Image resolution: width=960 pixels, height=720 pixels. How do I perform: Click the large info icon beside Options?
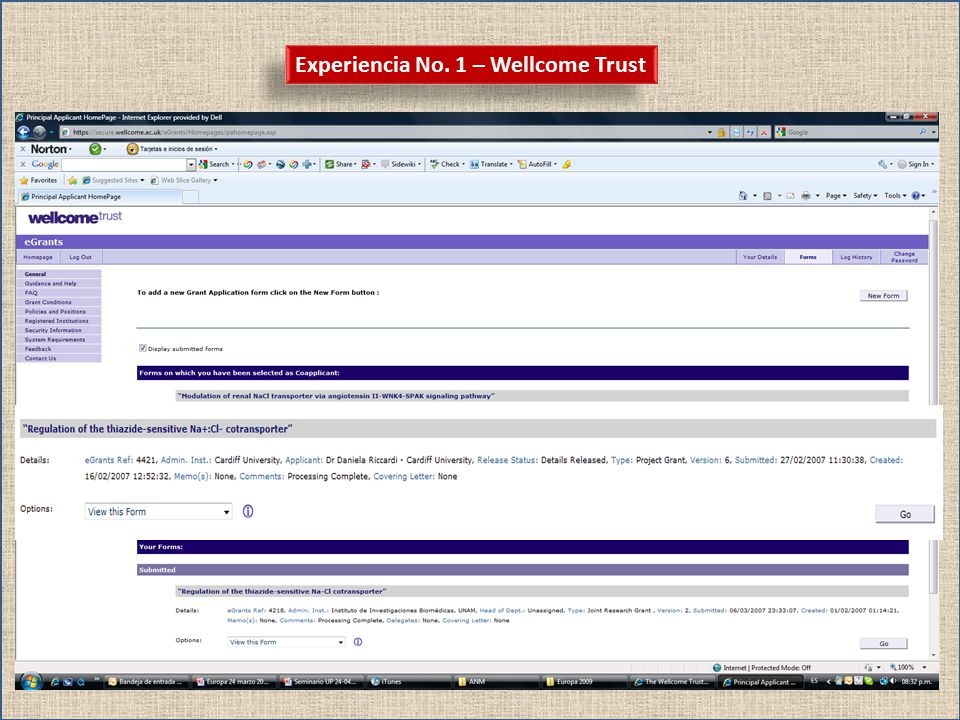tap(248, 511)
